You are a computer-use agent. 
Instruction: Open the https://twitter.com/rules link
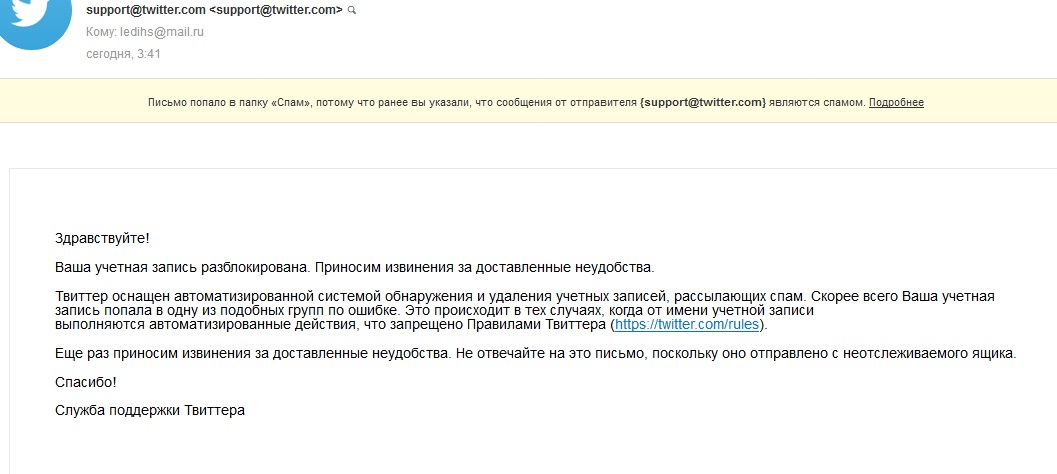pos(687,324)
